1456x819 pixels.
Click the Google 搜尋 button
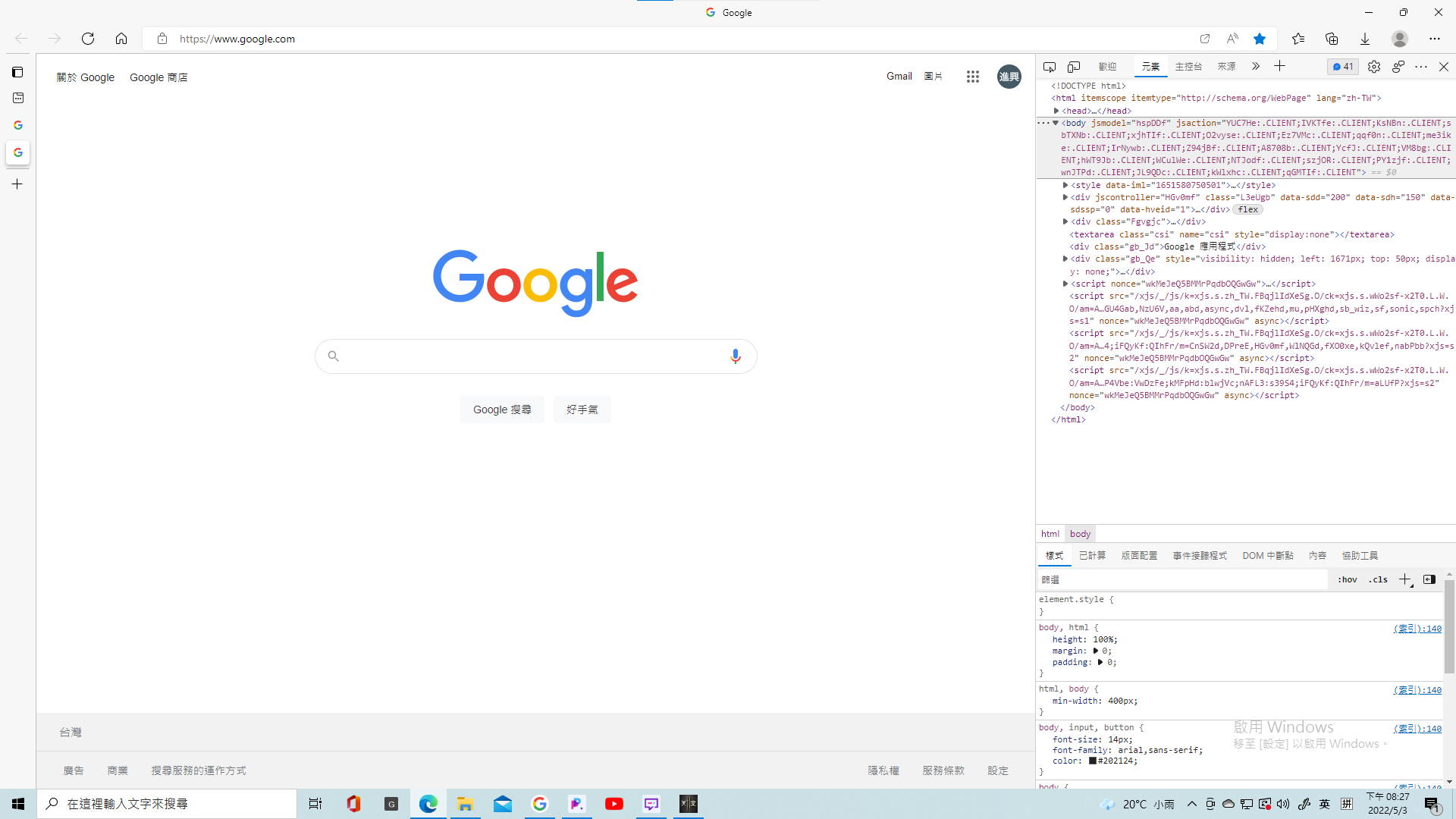[502, 409]
